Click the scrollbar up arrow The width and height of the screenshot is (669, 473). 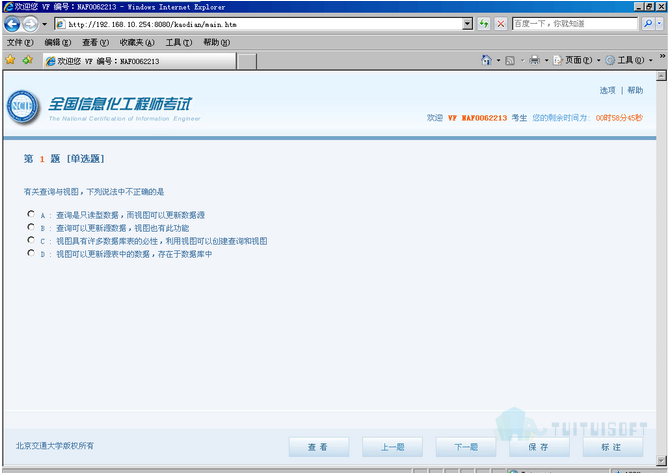(661, 76)
